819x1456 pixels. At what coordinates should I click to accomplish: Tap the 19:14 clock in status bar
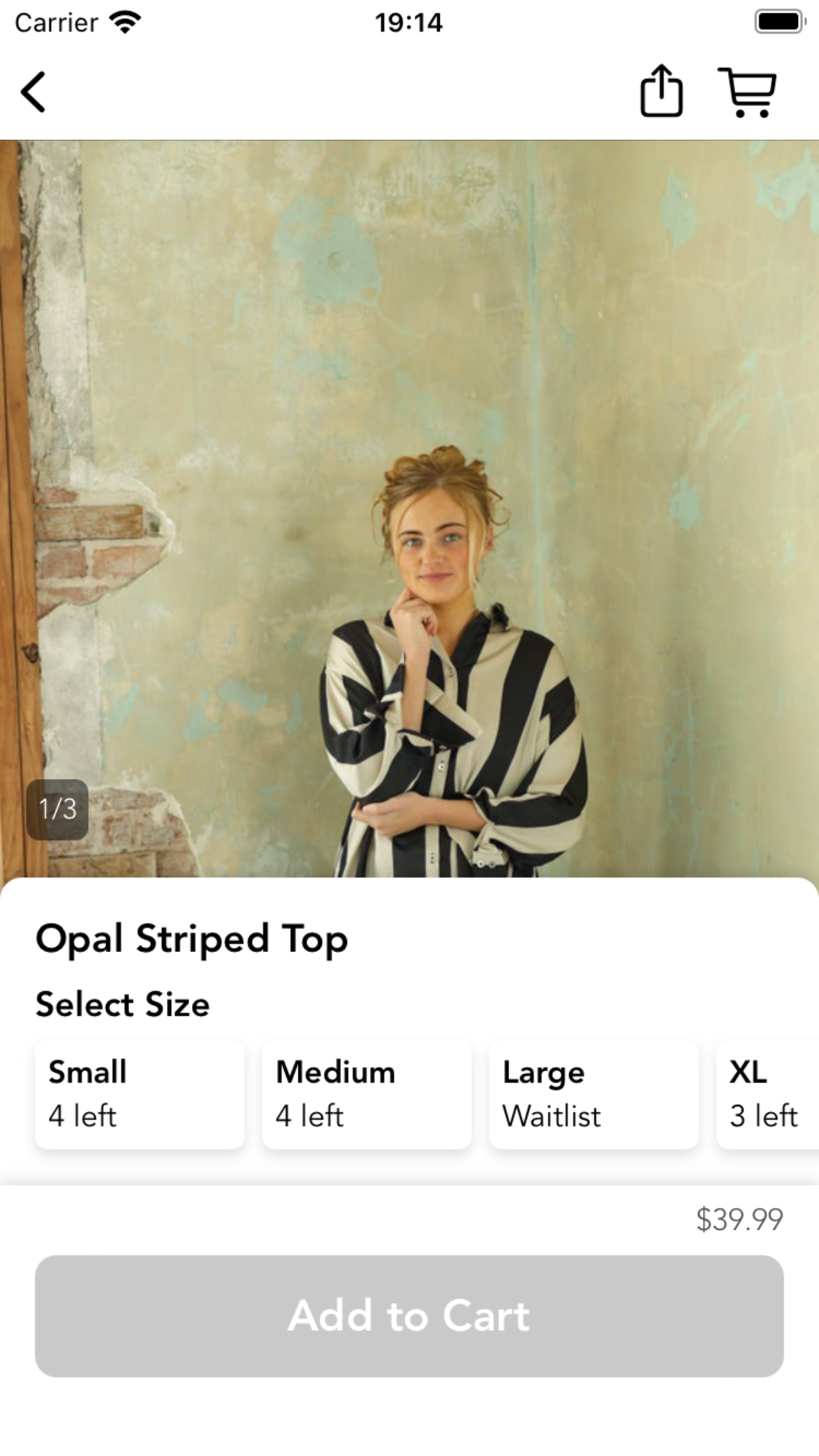[x=409, y=23]
